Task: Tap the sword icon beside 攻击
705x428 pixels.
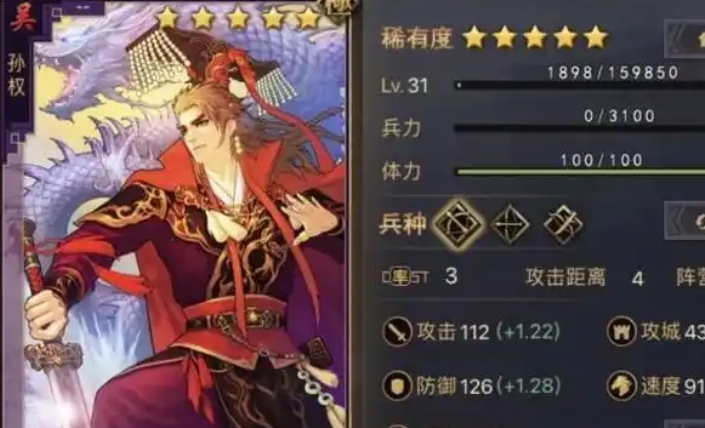Action: tap(397, 332)
